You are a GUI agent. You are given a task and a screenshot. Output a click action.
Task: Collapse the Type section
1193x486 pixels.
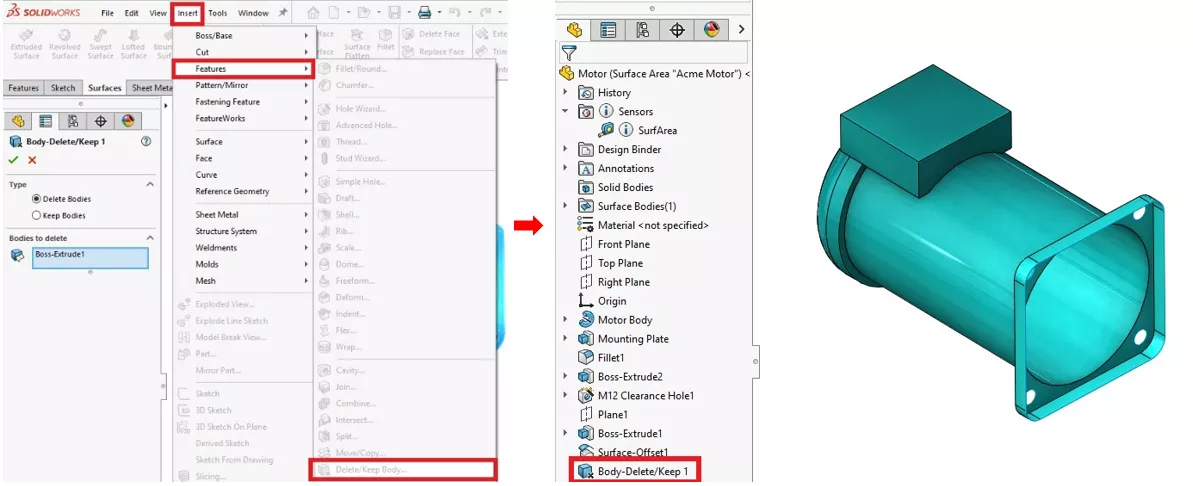[150, 184]
